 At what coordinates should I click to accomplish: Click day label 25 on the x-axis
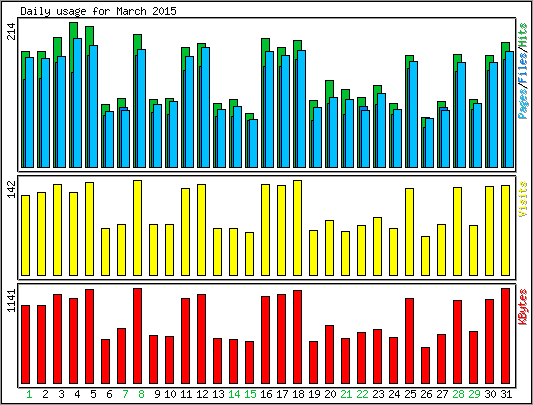(x=410, y=394)
